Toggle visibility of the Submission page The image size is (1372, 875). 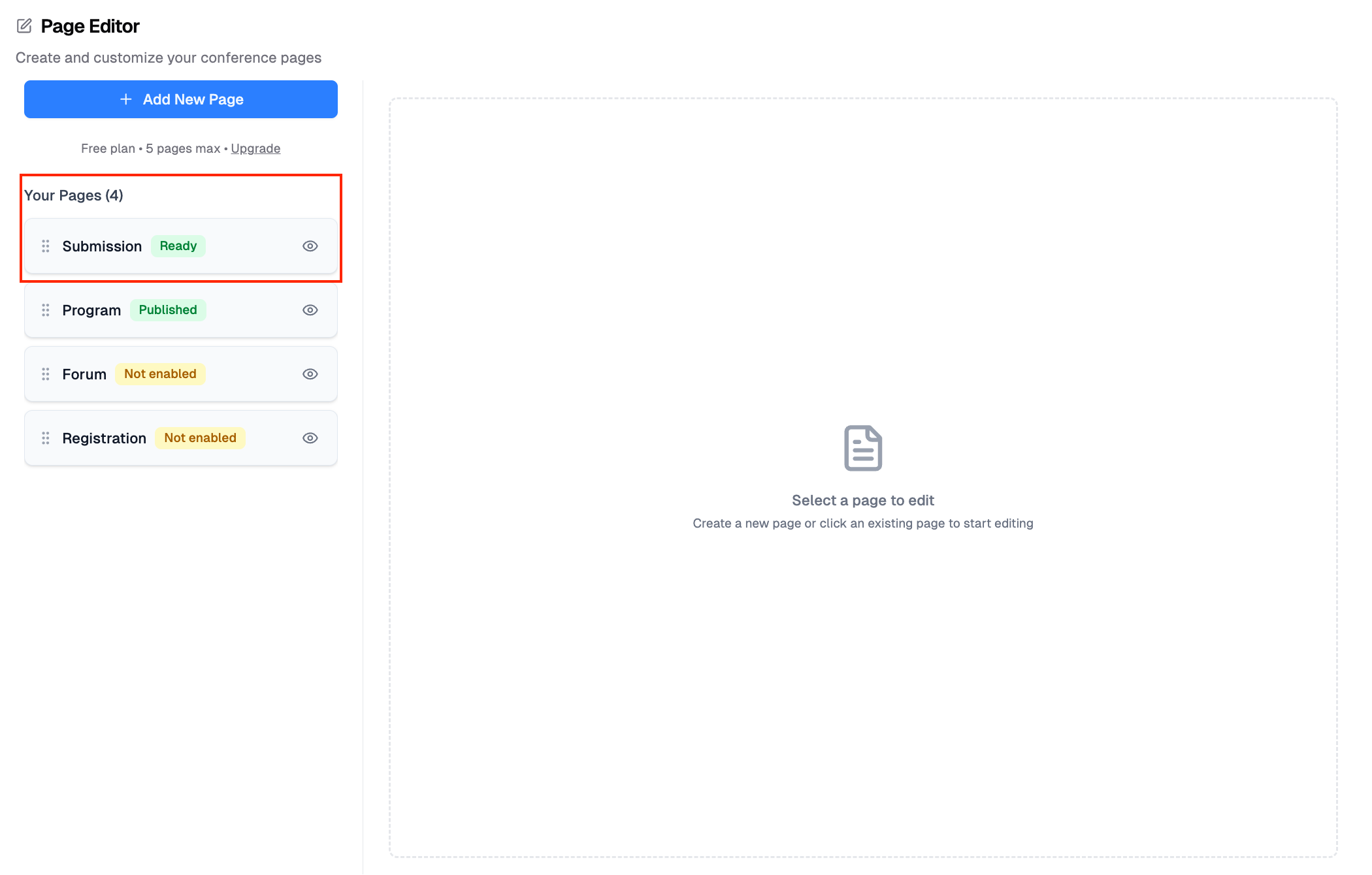pyautogui.click(x=310, y=246)
